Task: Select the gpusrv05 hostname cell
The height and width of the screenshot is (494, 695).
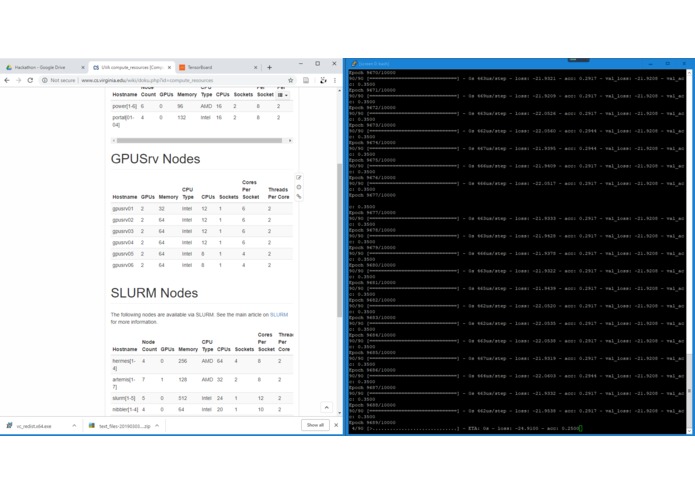Action: click(x=123, y=254)
